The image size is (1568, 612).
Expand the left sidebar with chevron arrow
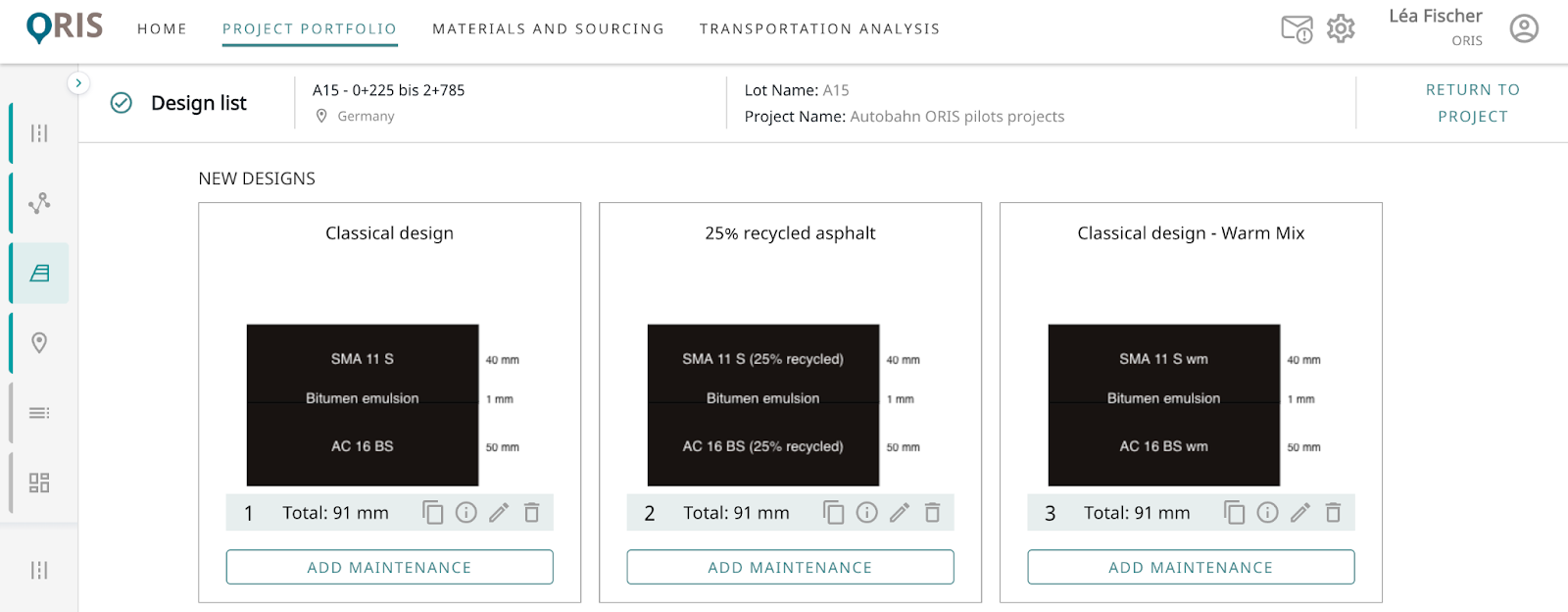click(78, 83)
